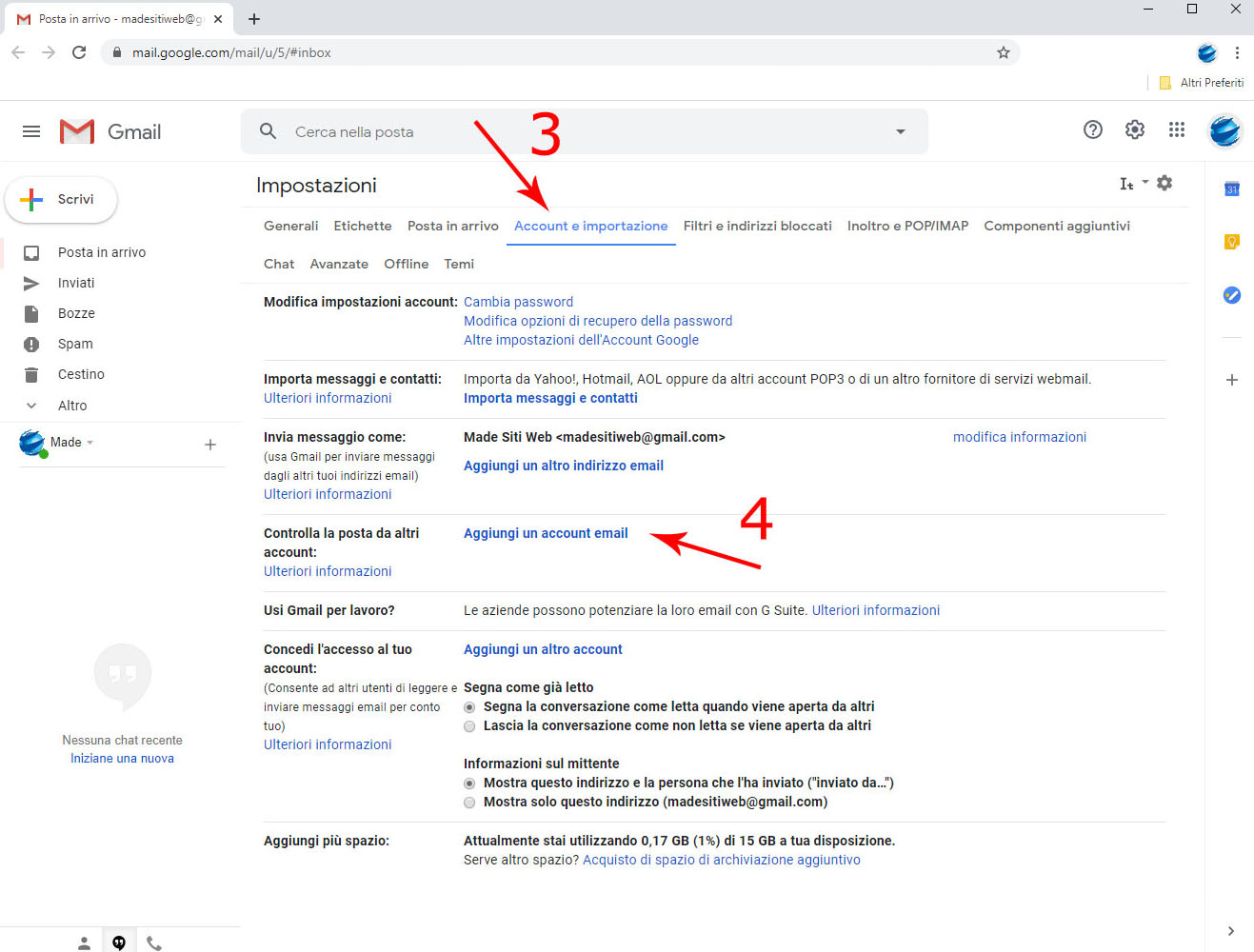Switch to the Temi tab
This screenshot has width=1254, height=952.
pos(459,264)
